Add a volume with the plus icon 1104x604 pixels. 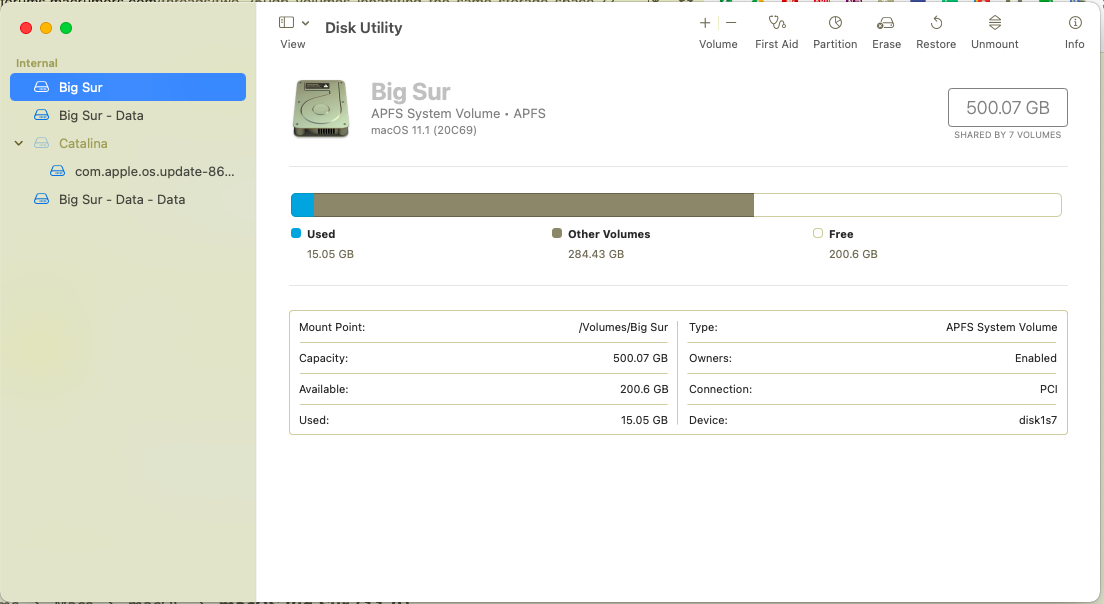[x=705, y=23]
